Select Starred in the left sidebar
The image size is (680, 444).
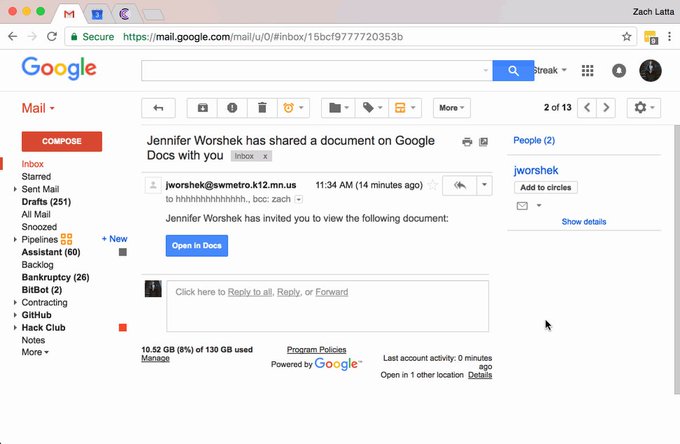coord(37,177)
